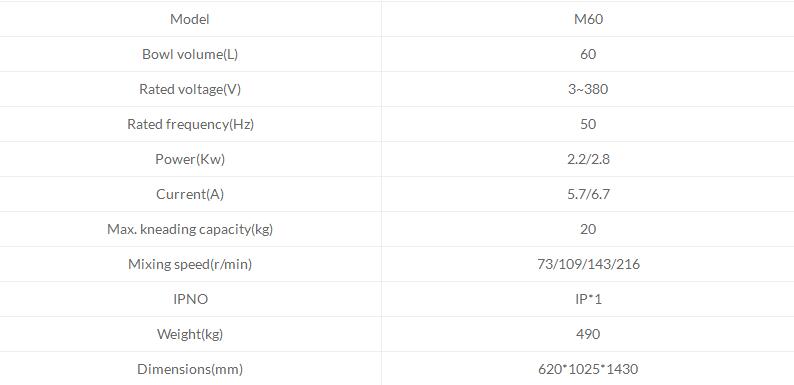The image size is (794, 385).
Task: Click the Bowl volume(L) label
Action: tap(190, 54)
